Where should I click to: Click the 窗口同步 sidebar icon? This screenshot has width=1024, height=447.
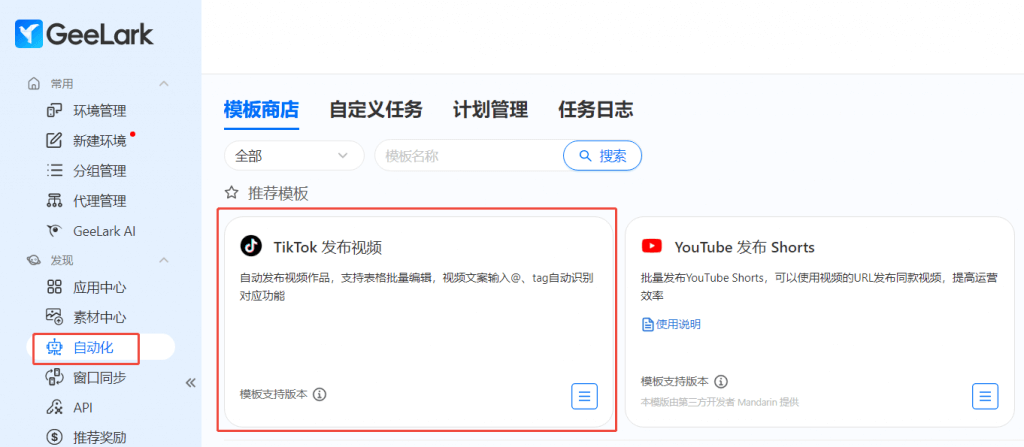(x=55, y=377)
